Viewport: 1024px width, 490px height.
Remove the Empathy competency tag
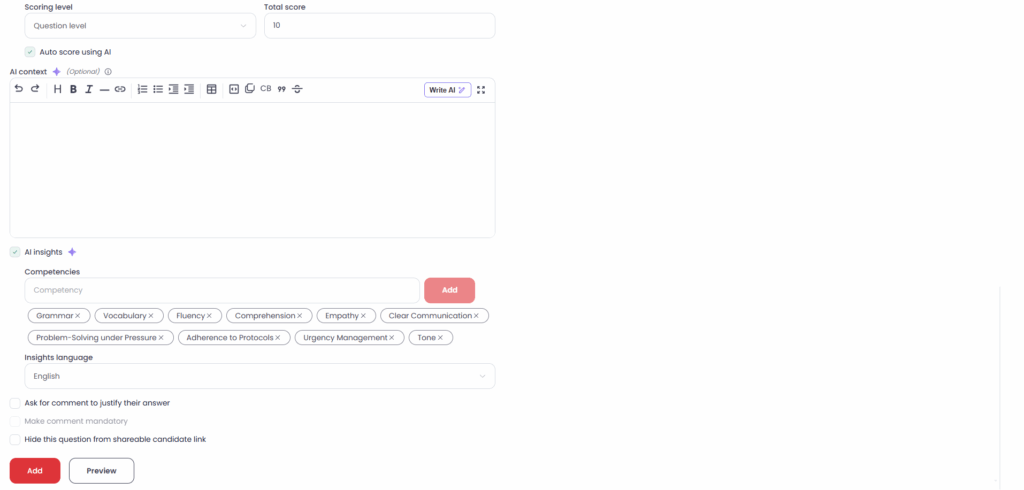point(363,316)
